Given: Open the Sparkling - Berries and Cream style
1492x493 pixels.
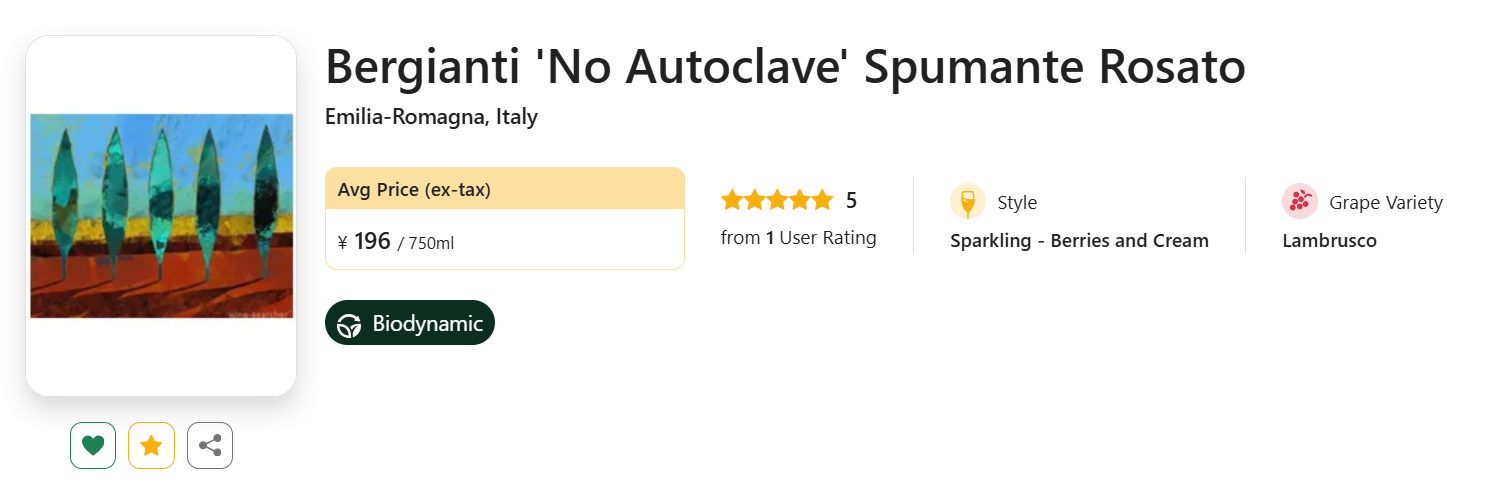Looking at the screenshot, I should pyautogui.click(x=1079, y=241).
